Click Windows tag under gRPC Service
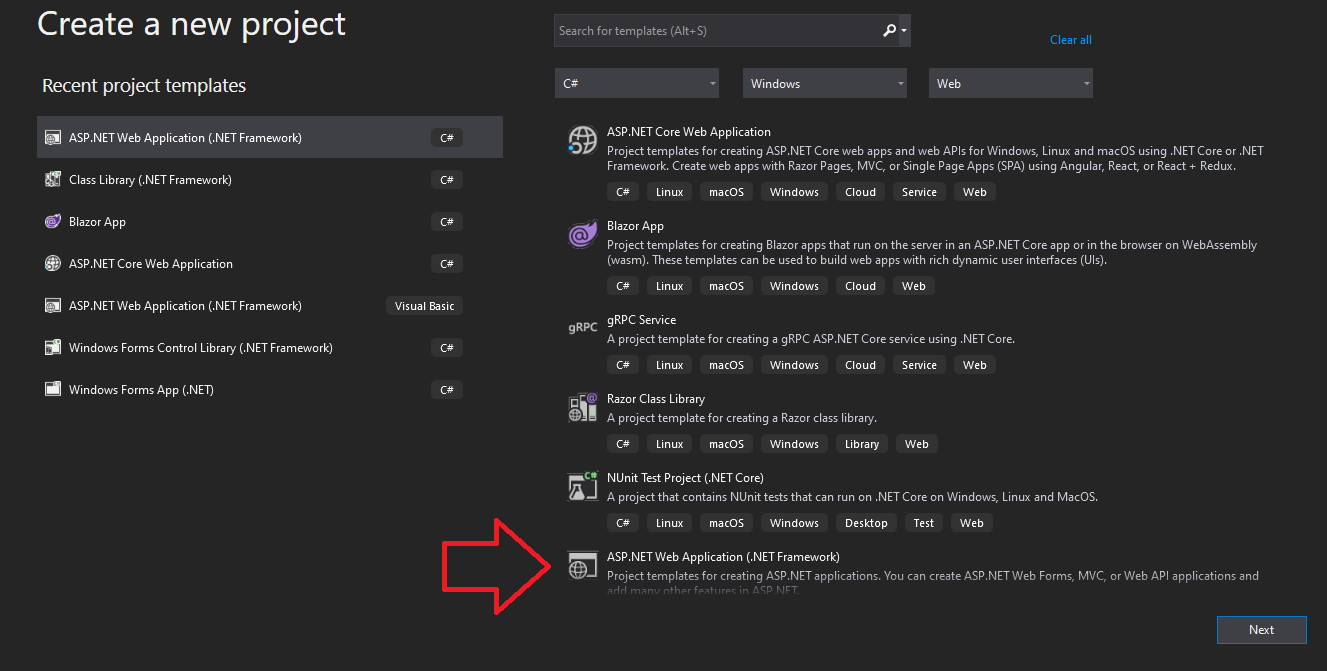This screenshot has height=671, width=1327. click(795, 365)
